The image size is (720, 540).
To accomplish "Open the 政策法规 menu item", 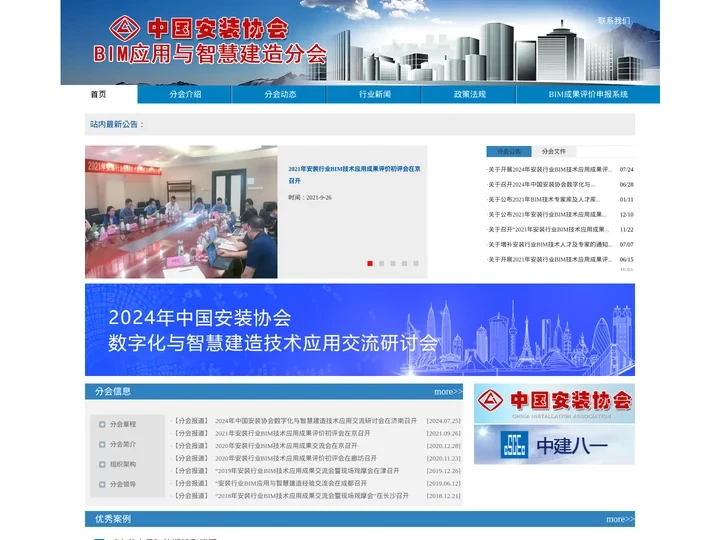I will 470,94.
